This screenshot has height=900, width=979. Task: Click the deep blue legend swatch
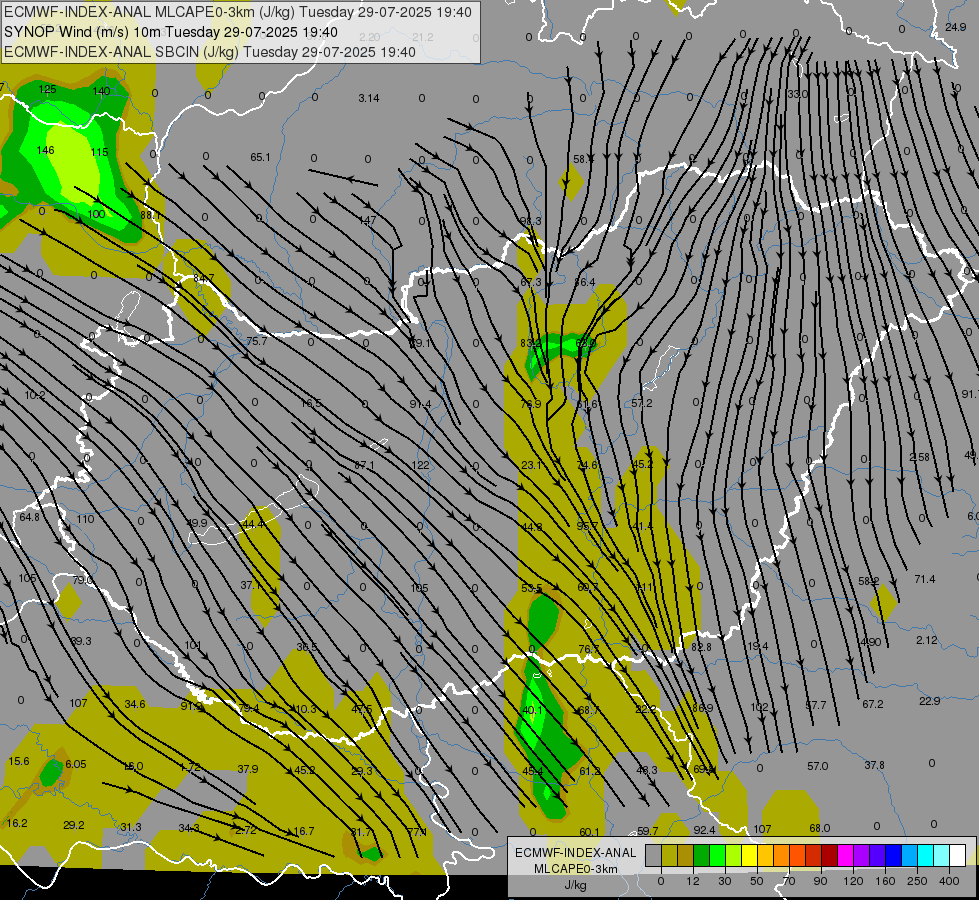pyautogui.click(x=894, y=855)
